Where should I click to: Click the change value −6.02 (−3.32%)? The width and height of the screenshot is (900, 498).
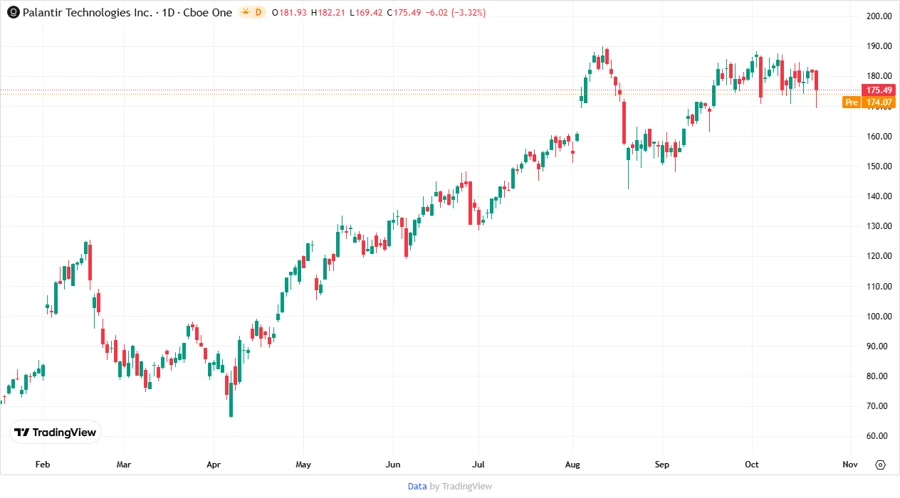456,12
